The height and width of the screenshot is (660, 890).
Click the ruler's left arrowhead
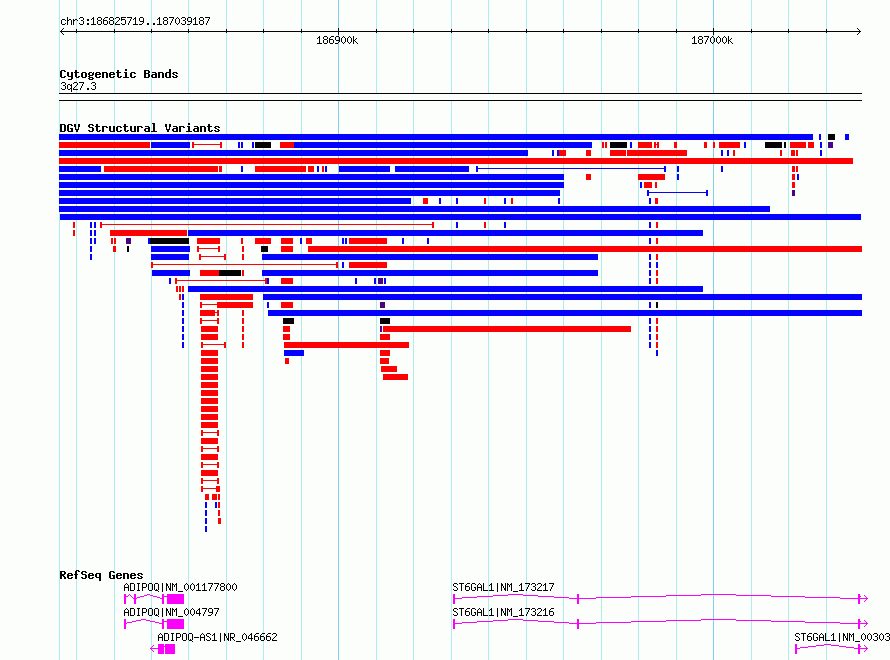coord(62,31)
